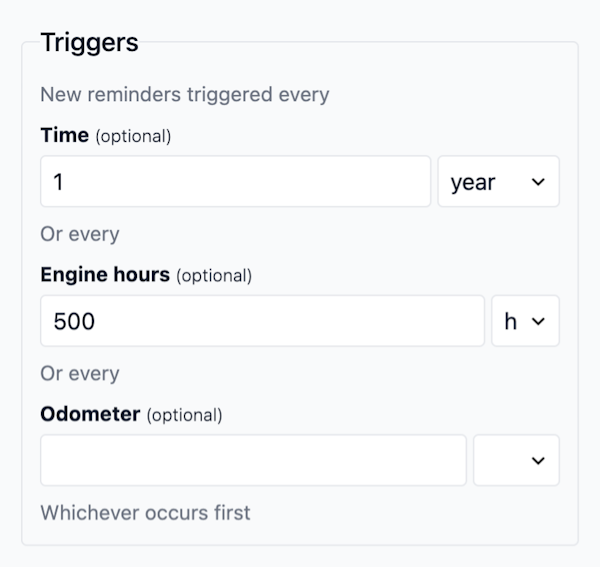Focus the Engine hours field containing 500
Screen dimensions: 600x567
coord(262,321)
